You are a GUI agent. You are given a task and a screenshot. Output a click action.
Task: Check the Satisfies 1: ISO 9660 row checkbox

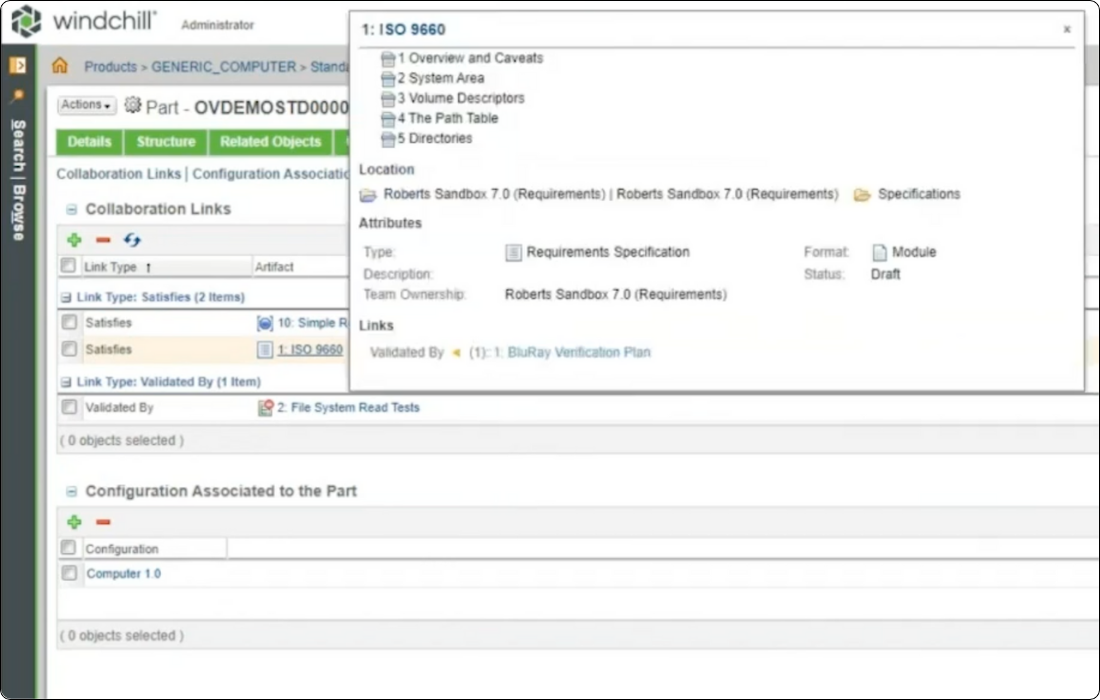point(69,349)
